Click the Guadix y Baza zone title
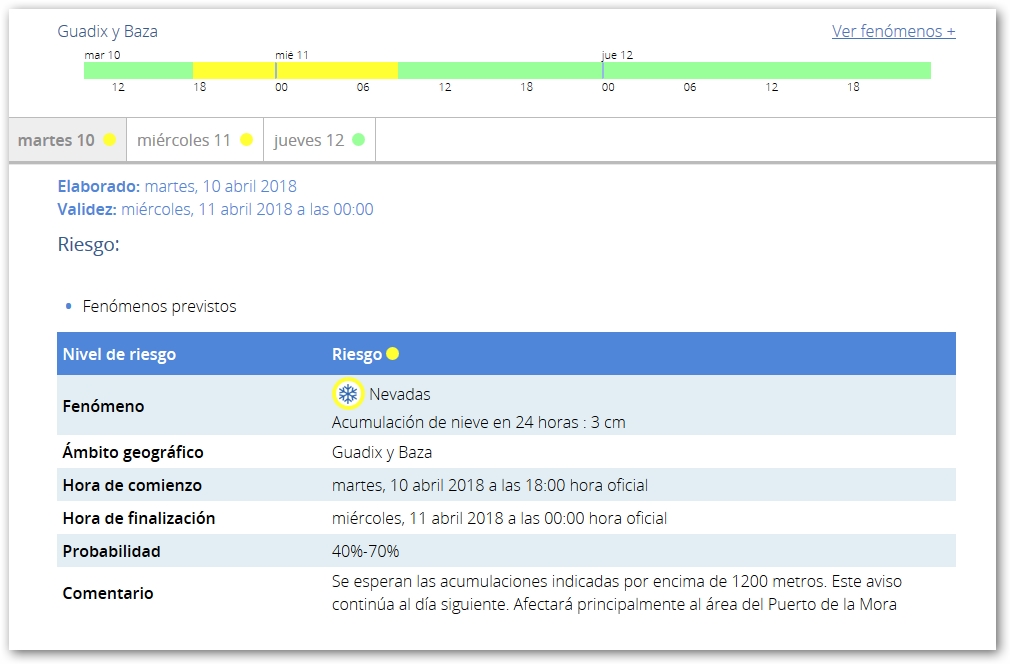Viewport: 1010px width, 664px height. coord(107,31)
